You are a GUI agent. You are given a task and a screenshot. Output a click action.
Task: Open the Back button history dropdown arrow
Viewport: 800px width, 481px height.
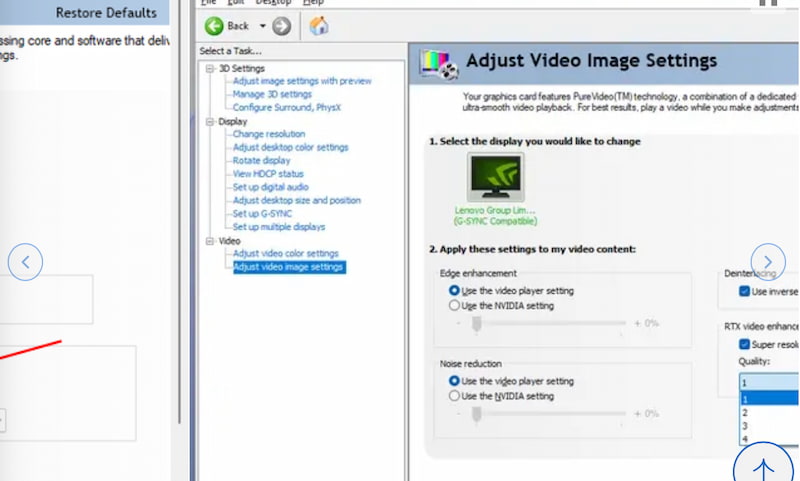(x=262, y=26)
